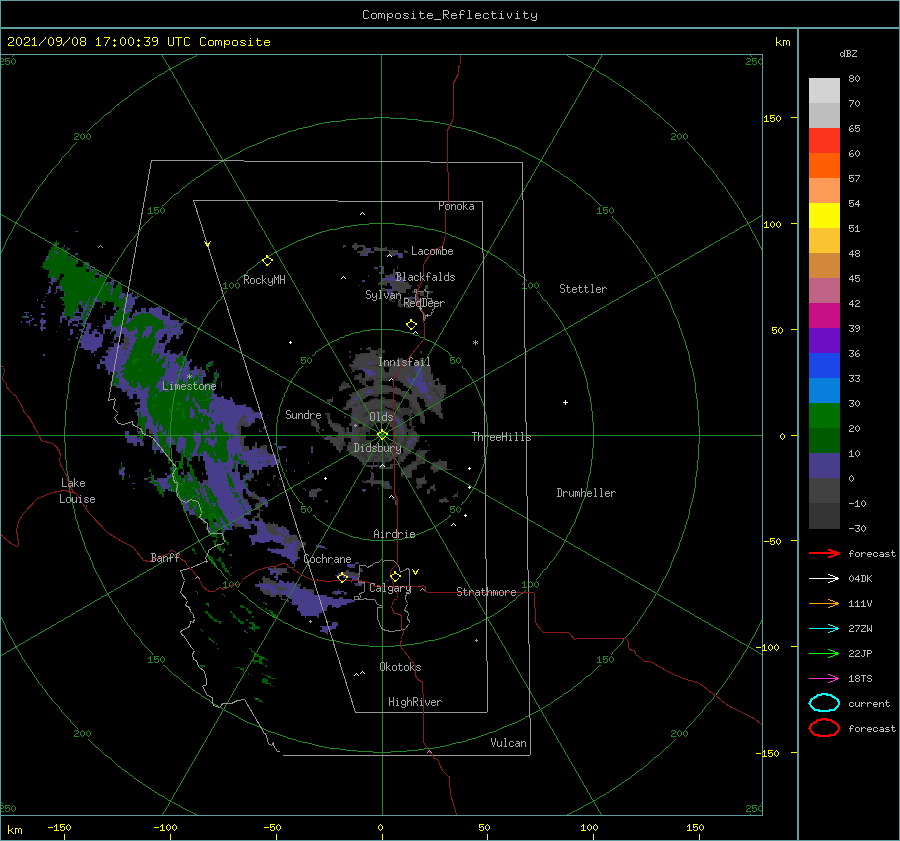Pick the dark orange 57-60 dBZ swatch
This screenshot has width=900, height=841.
click(824, 166)
